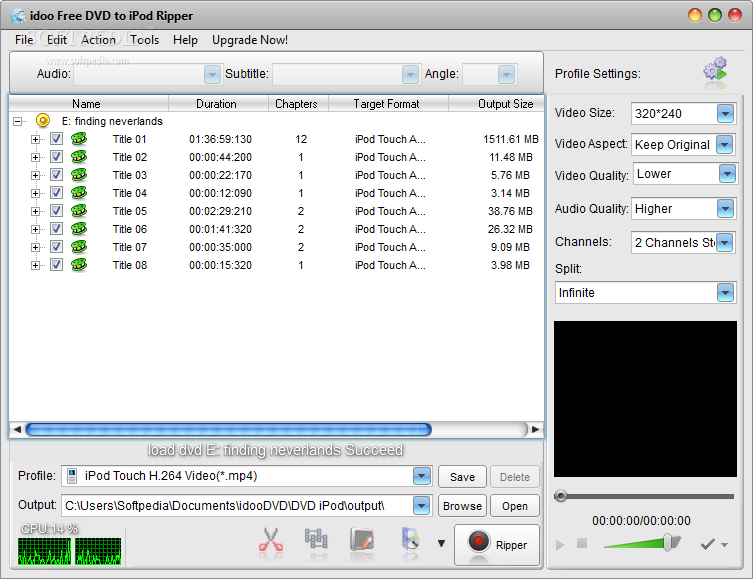Click the DVD disc icon for finding neverlands

click(x=43, y=121)
